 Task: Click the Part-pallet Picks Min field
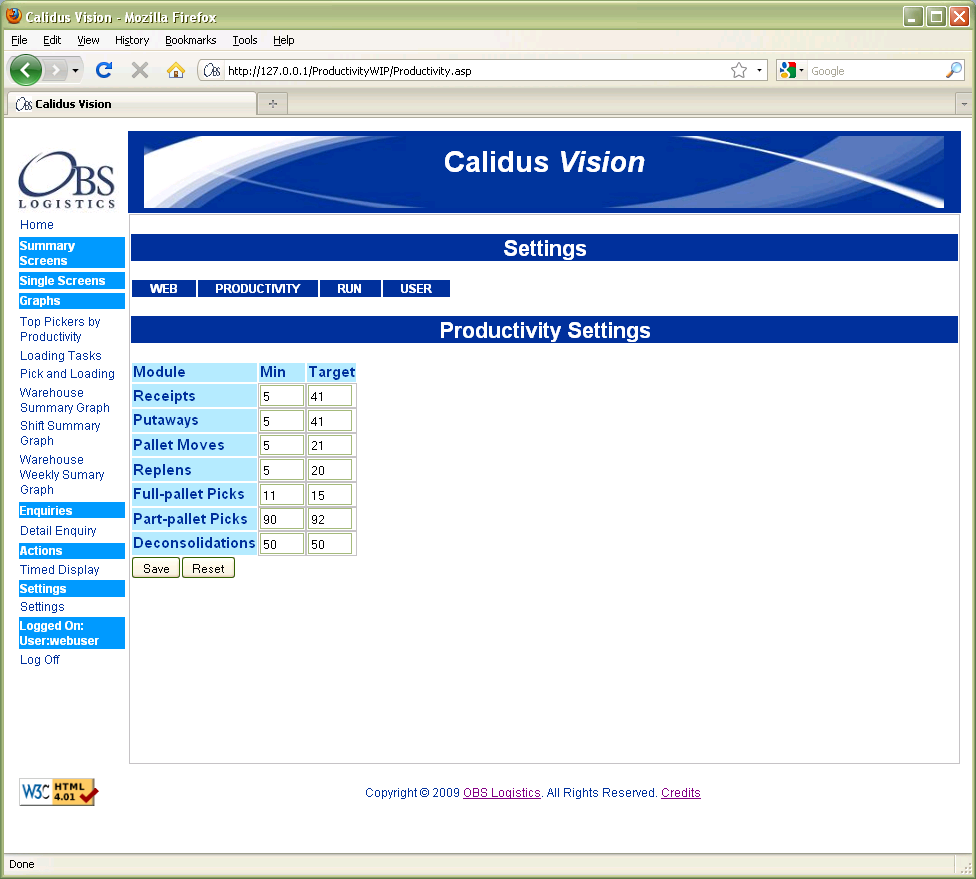pos(281,519)
